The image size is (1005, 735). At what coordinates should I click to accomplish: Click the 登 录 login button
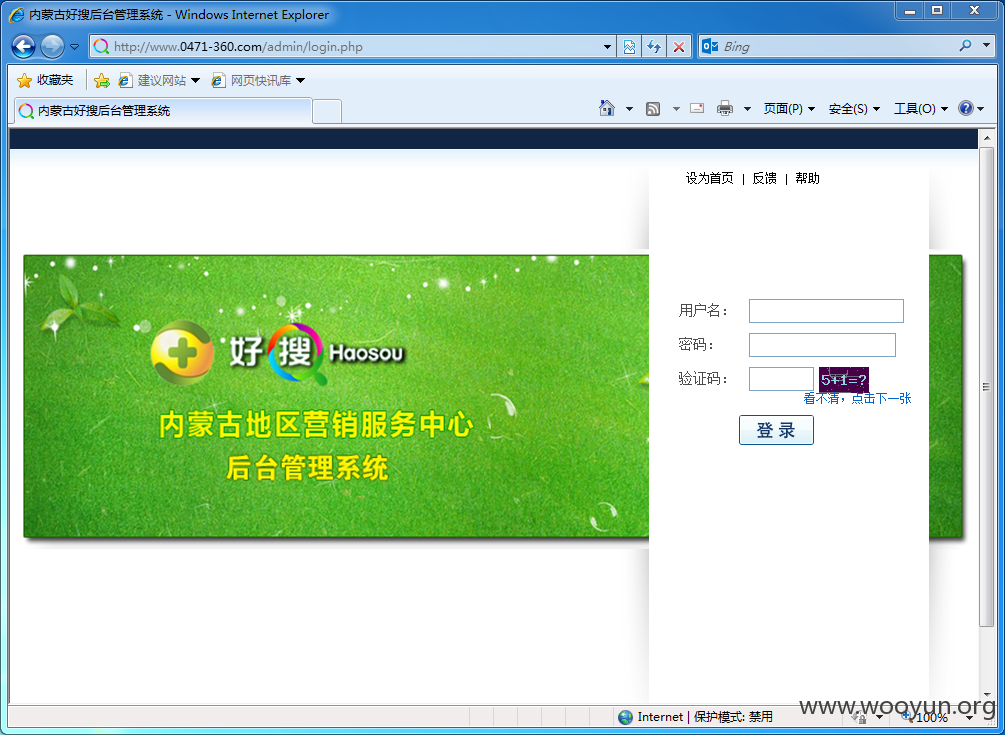coord(776,430)
